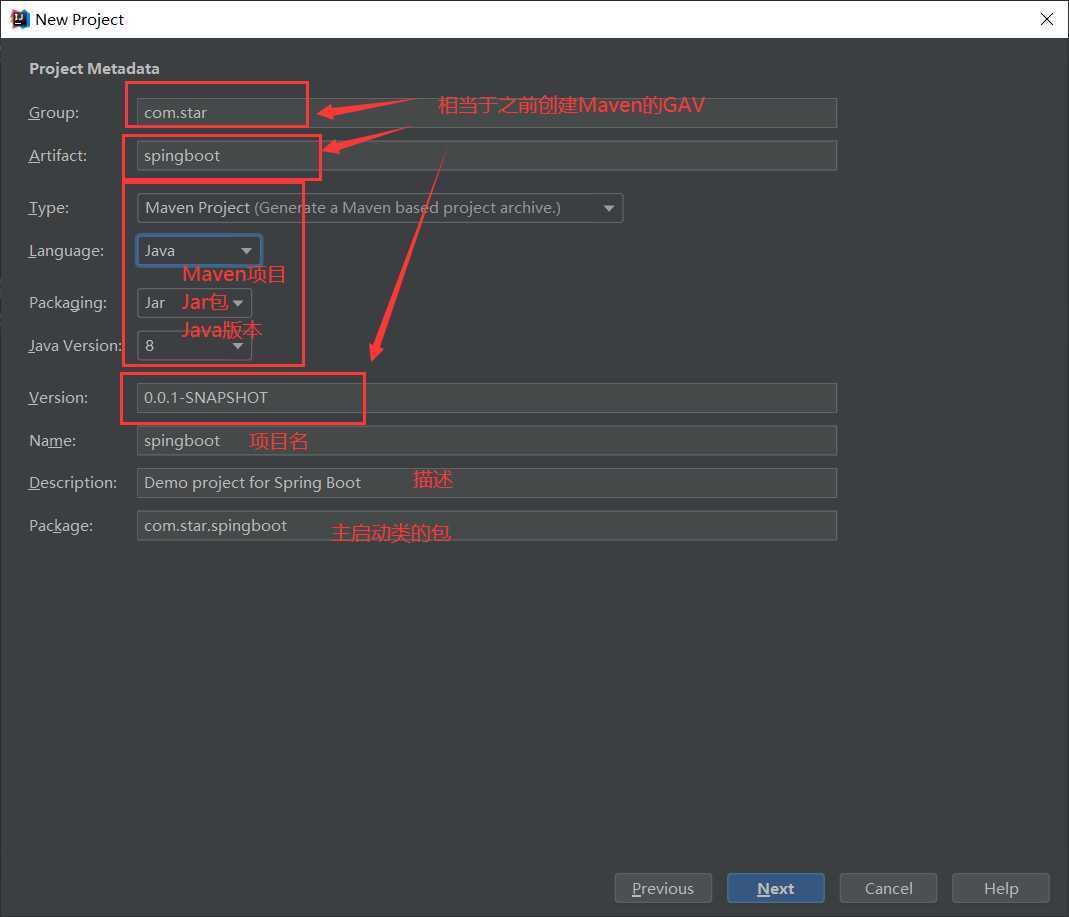
Task: Click the Version label
Action: coord(59,397)
